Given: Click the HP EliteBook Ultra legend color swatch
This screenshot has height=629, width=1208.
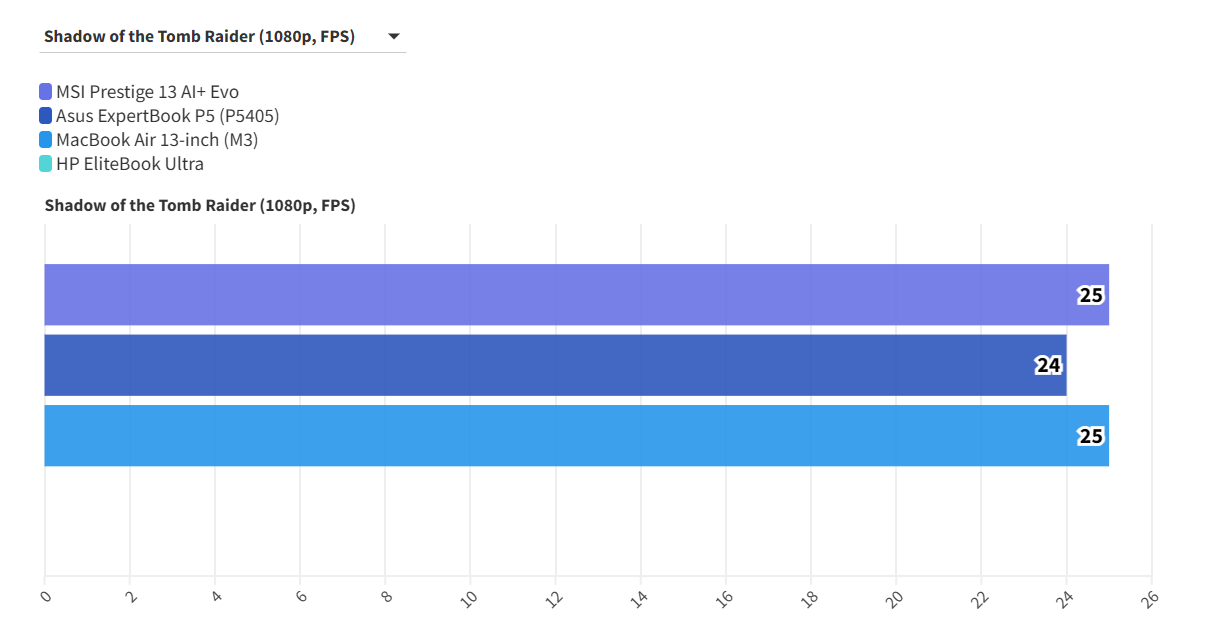Looking at the screenshot, I should pos(46,164).
